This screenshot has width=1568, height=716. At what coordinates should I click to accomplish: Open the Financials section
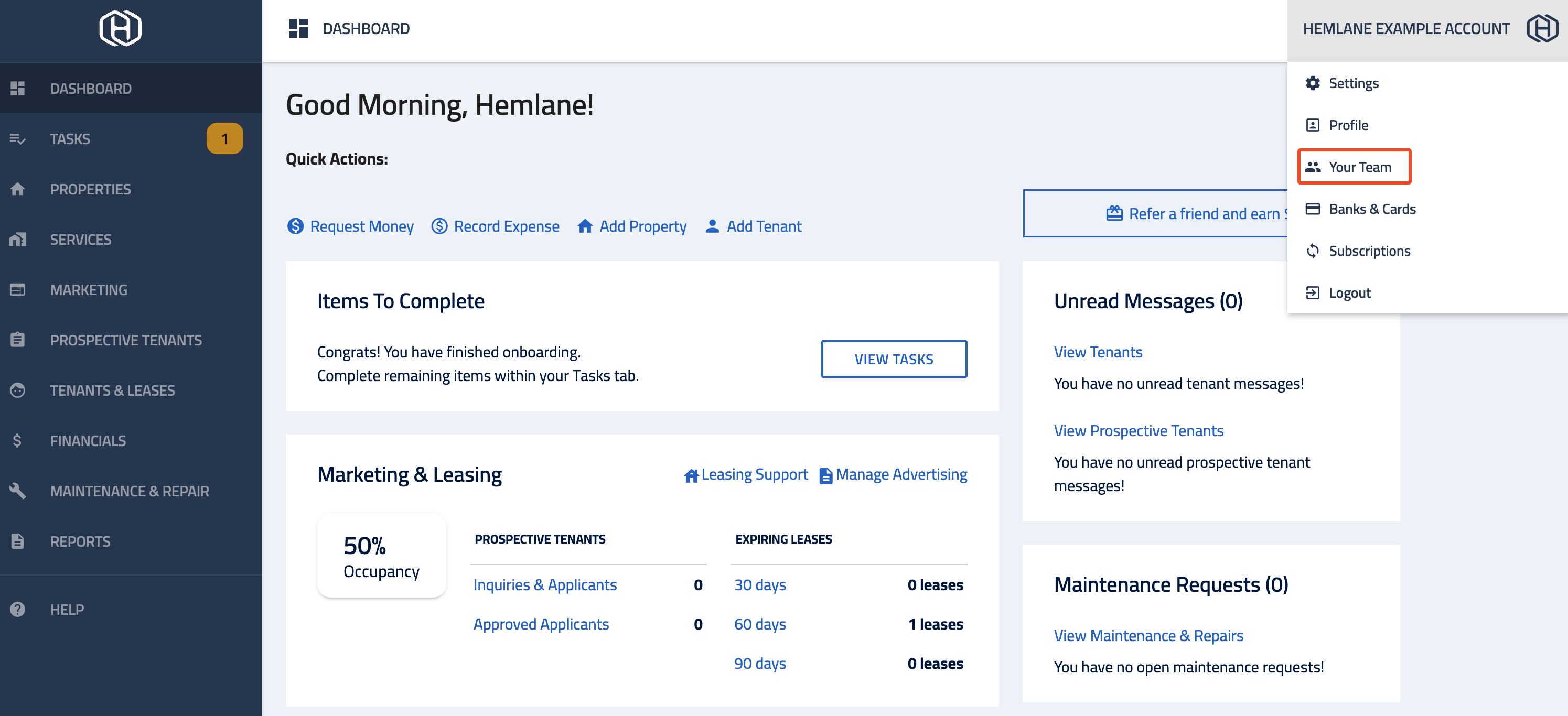tap(131, 441)
